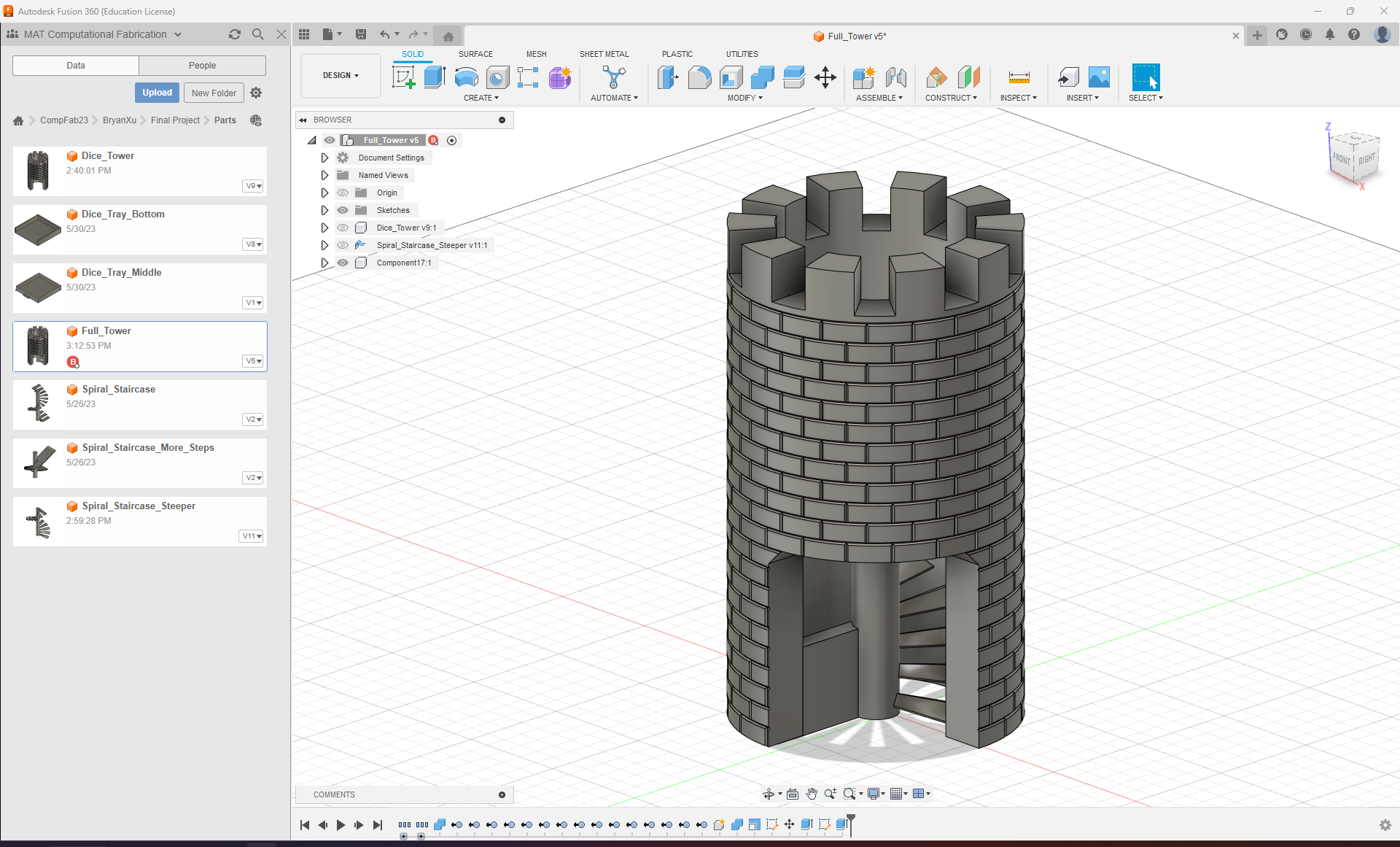Hide the Dice_Tower v9:1 component
Image resolution: width=1400 pixels, height=847 pixels.
coord(343,228)
